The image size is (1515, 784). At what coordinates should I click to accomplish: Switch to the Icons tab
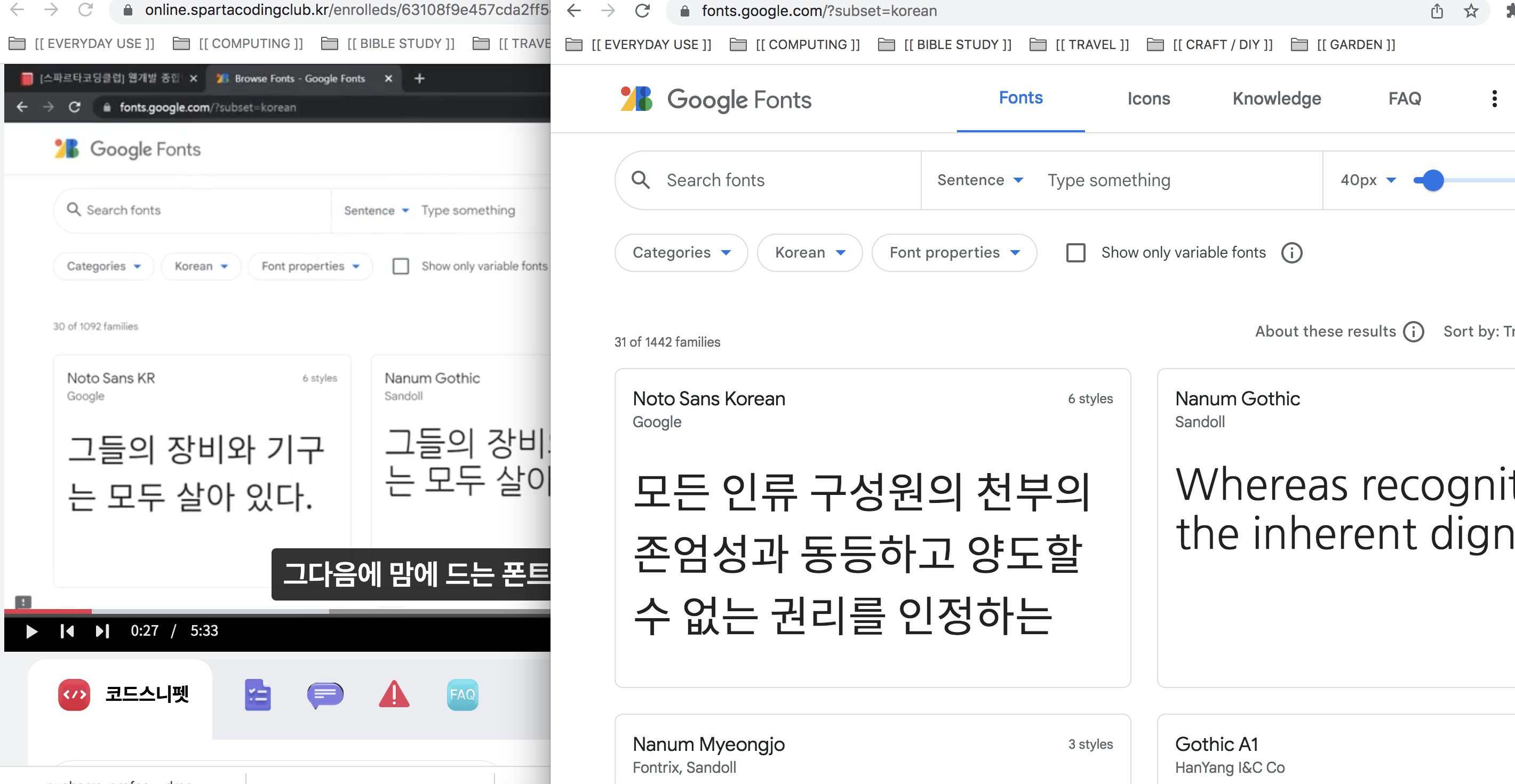point(1148,99)
